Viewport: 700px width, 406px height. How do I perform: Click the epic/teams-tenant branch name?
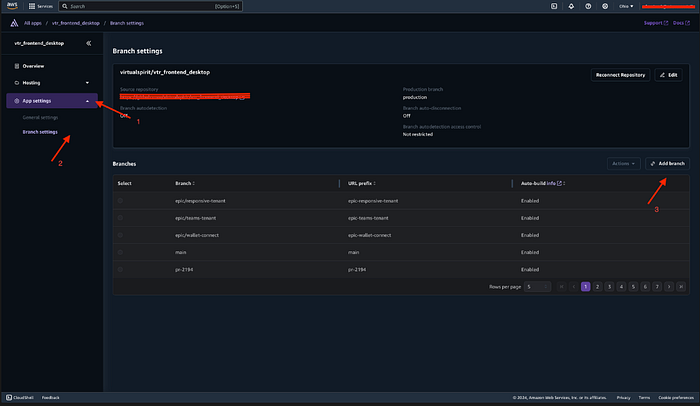coord(196,218)
